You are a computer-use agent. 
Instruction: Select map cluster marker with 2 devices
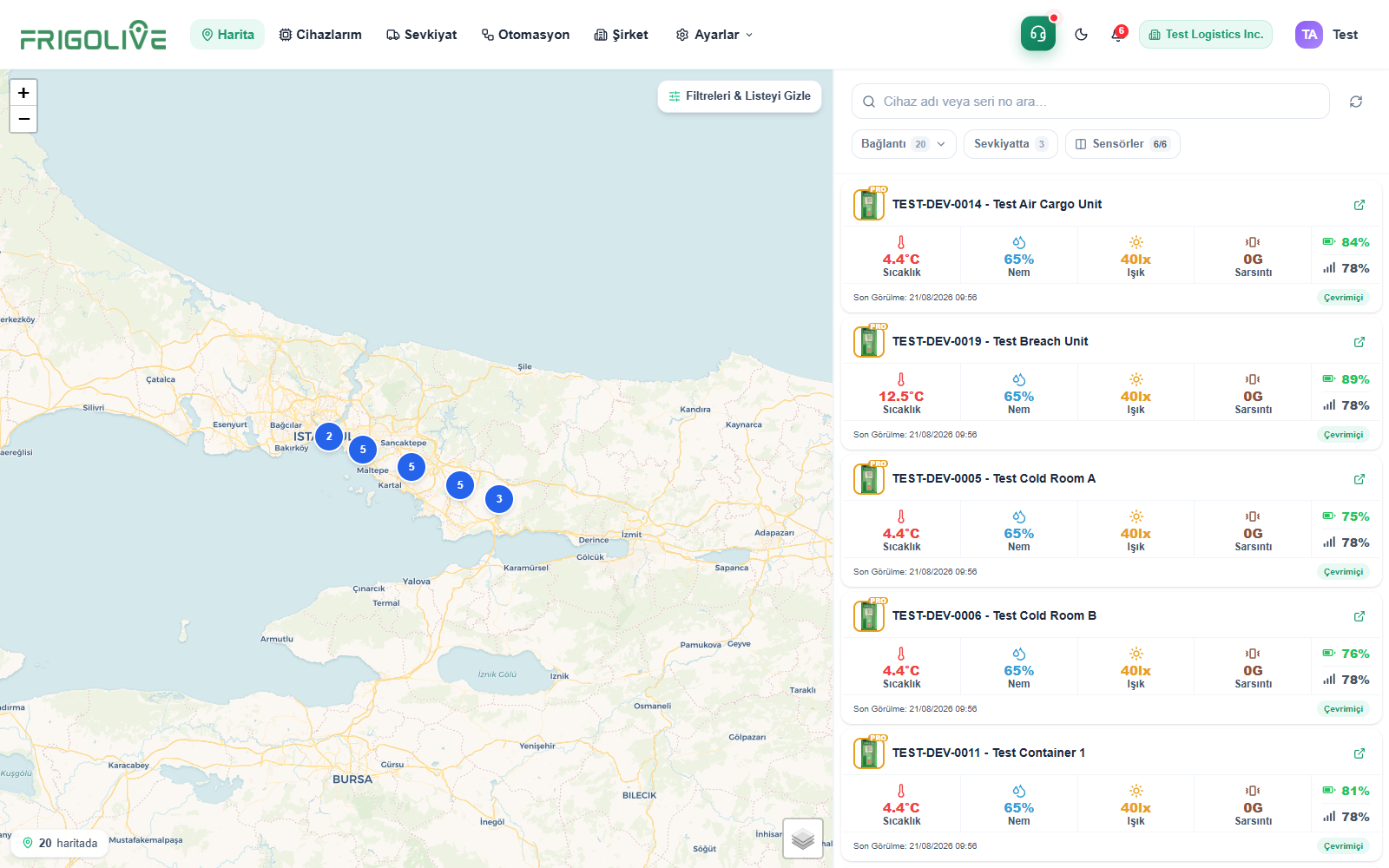tap(329, 437)
